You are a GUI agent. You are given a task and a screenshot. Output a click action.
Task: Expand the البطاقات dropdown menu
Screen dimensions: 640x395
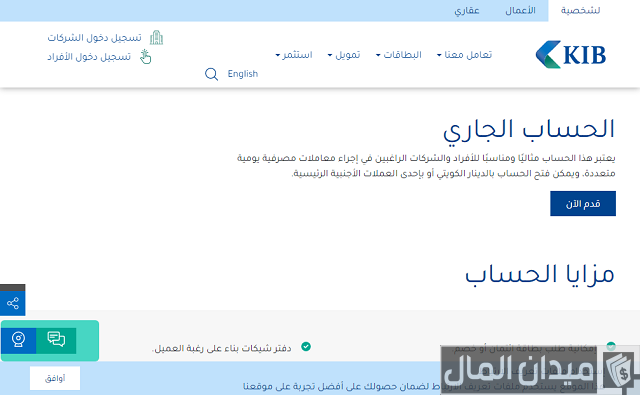click(x=399, y=55)
